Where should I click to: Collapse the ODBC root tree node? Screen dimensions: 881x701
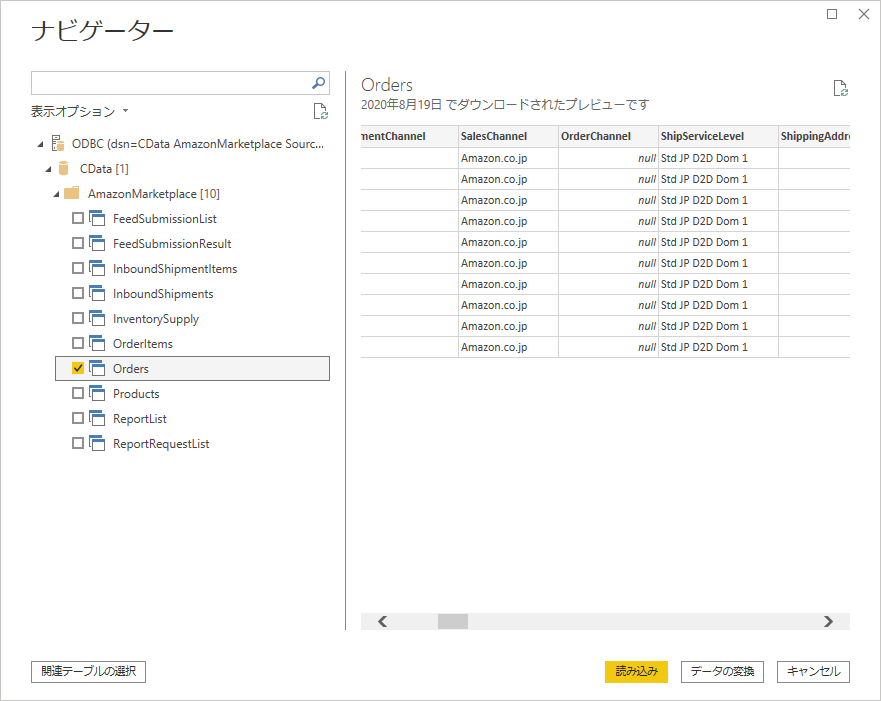click(40, 144)
